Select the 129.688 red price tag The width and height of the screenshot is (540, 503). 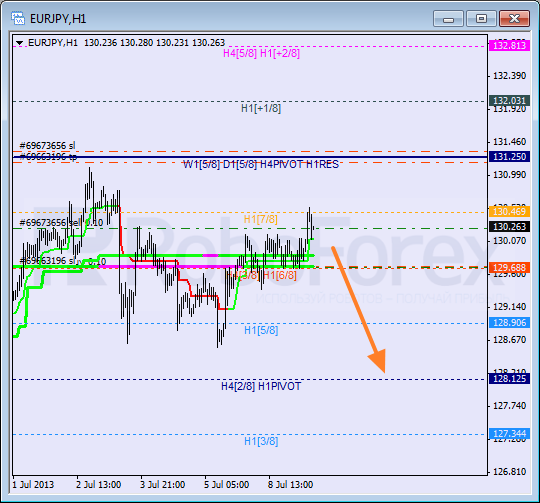pos(509,268)
